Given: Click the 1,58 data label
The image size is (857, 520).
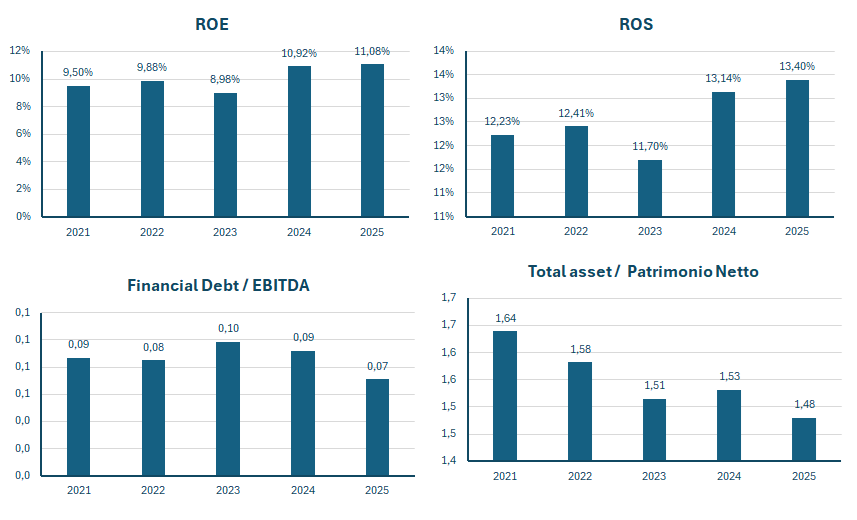Looking at the screenshot, I should click(580, 349).
